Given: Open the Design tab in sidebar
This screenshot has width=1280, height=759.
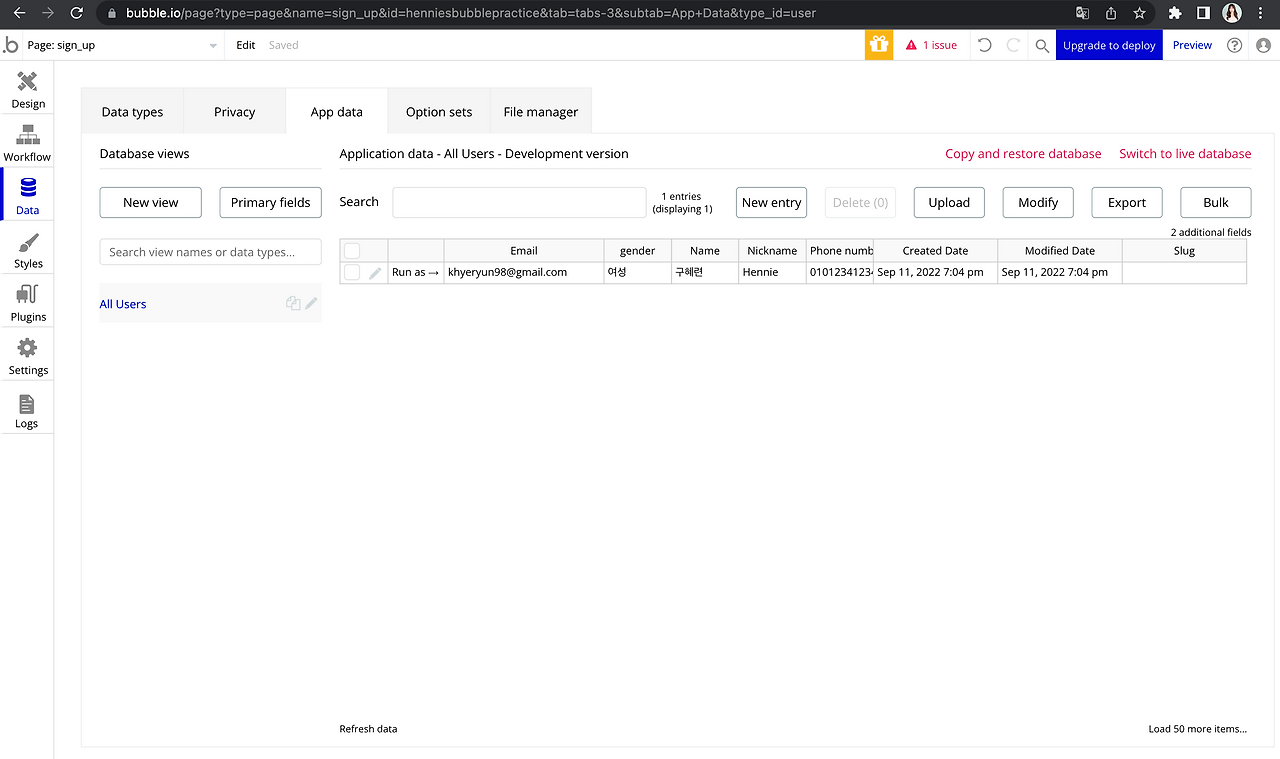Looking at the screenshot, I should [x=28, y=89].
